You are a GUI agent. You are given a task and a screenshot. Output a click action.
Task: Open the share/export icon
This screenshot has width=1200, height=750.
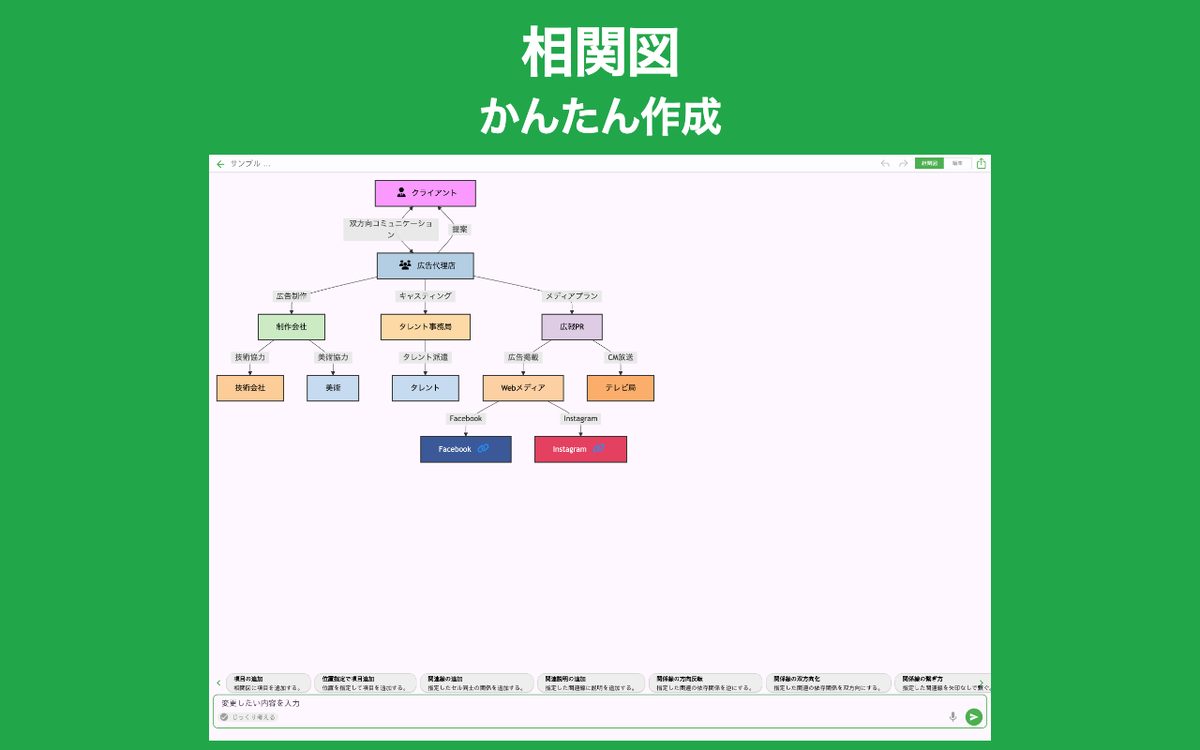[981, 163]
